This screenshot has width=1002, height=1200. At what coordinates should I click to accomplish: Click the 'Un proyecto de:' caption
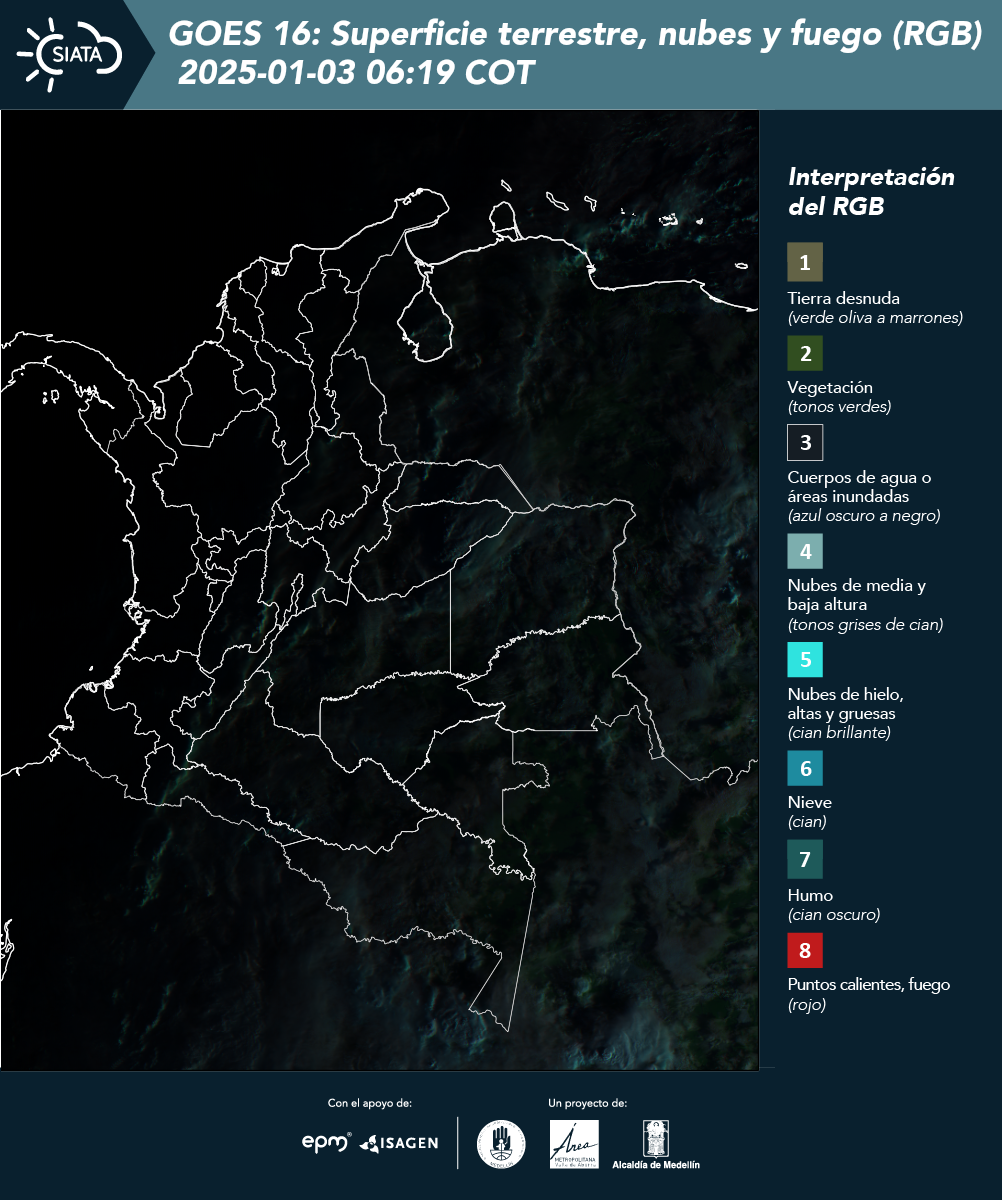click(x=588, y=1103)
